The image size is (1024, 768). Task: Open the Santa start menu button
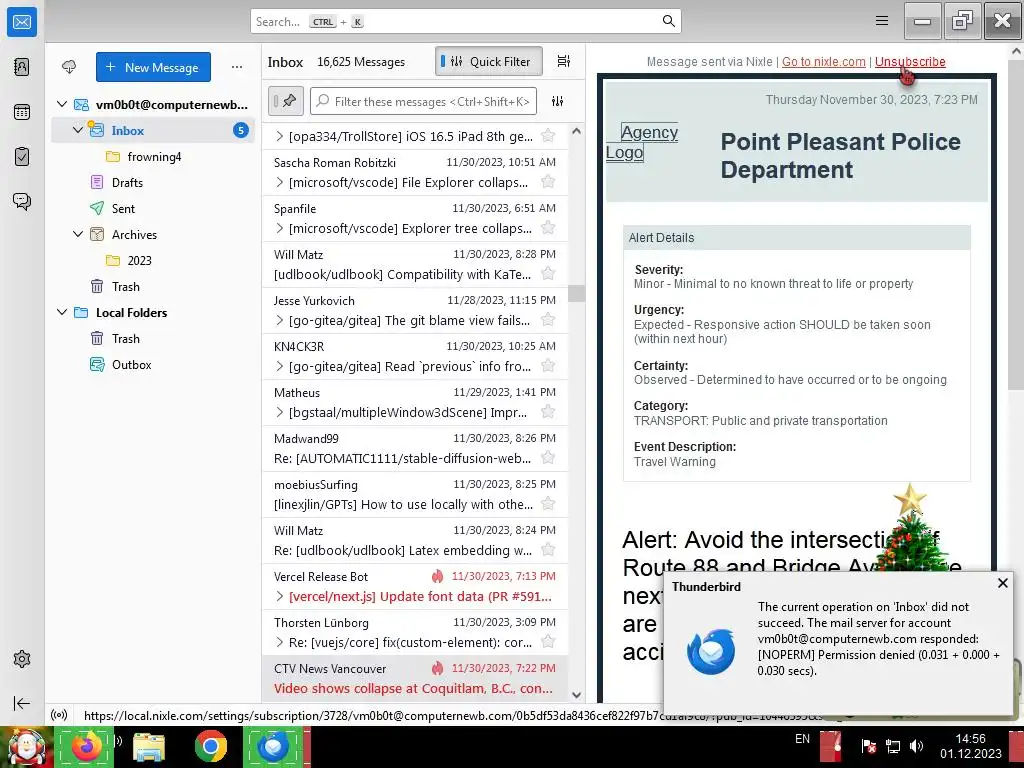point(25,748)
